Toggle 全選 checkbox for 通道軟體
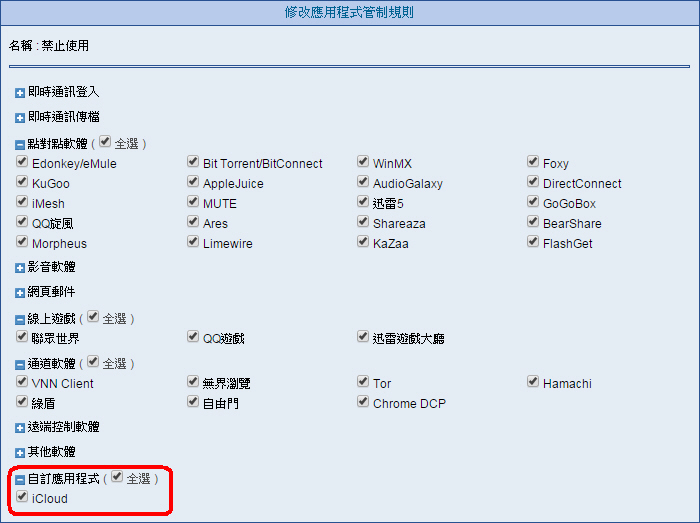 93,361
